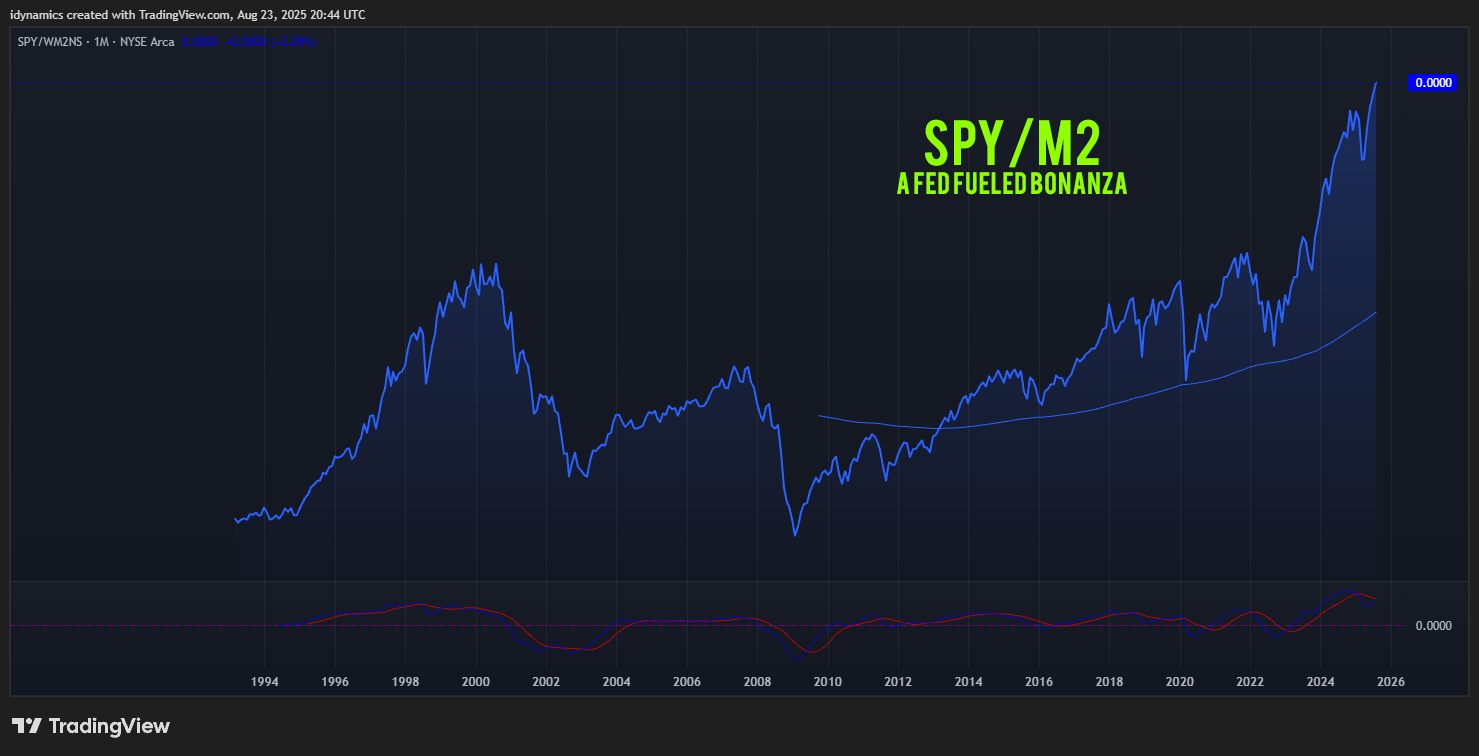1479x756 pixels.
Task: Click the 1998 label on time axis
Action: (405, 682)
